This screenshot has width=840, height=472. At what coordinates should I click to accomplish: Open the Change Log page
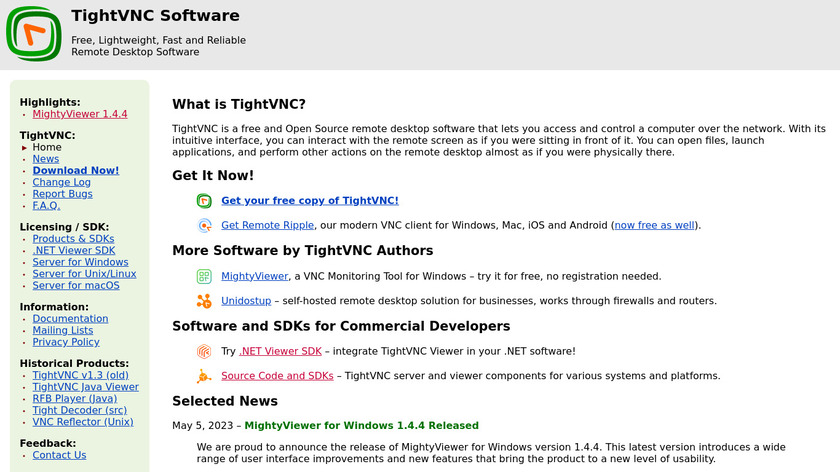click(x=62, y=182)
